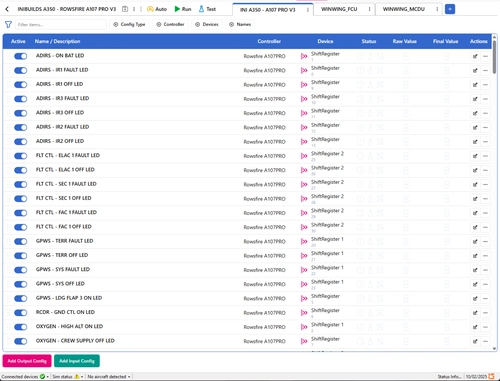Toggle Auto run mode

click(157, 9)
